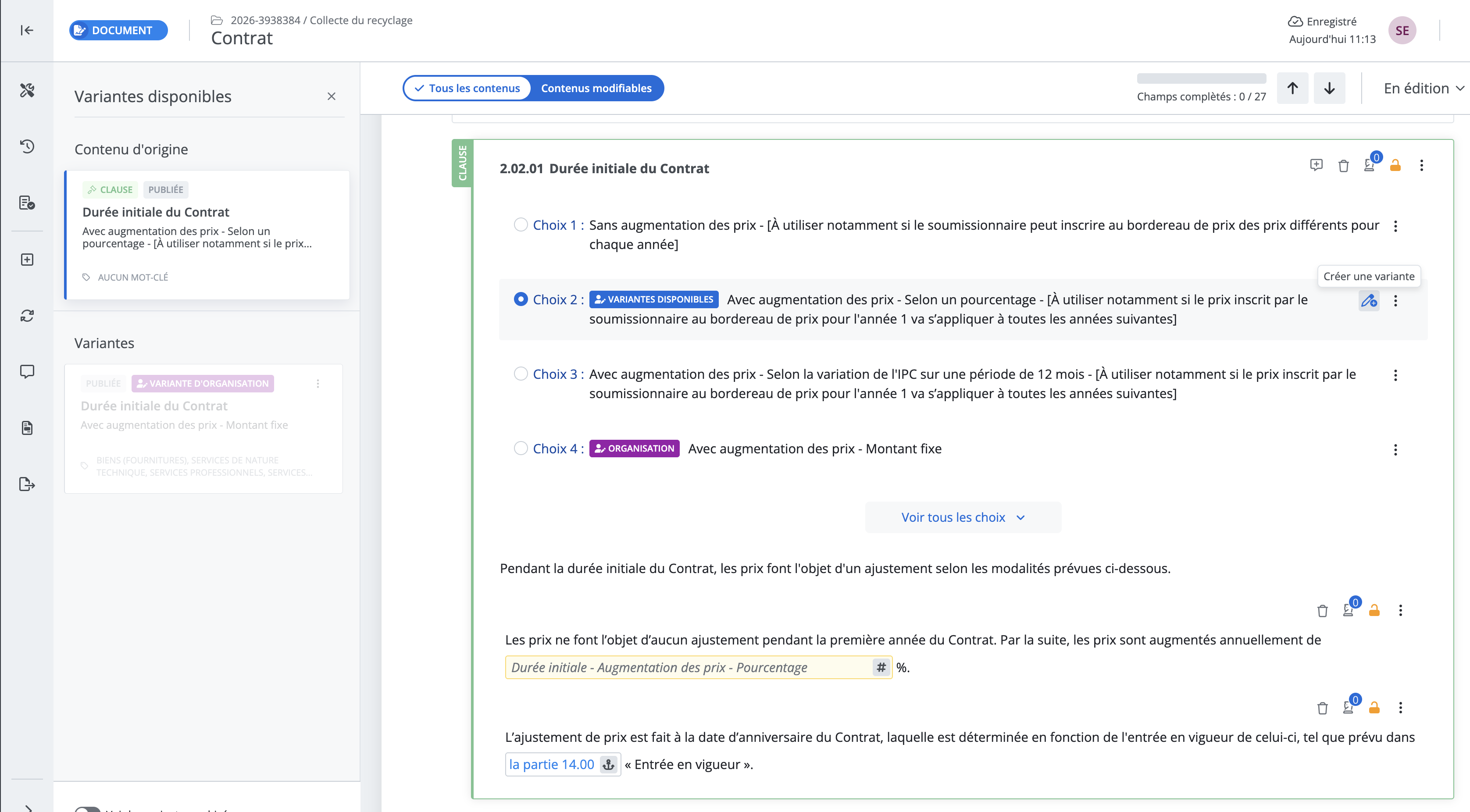This screenshot has width=1470, height=812.
Task: Delete clause 2.02.01 with trash icon
Action: tap(1343, 166)
